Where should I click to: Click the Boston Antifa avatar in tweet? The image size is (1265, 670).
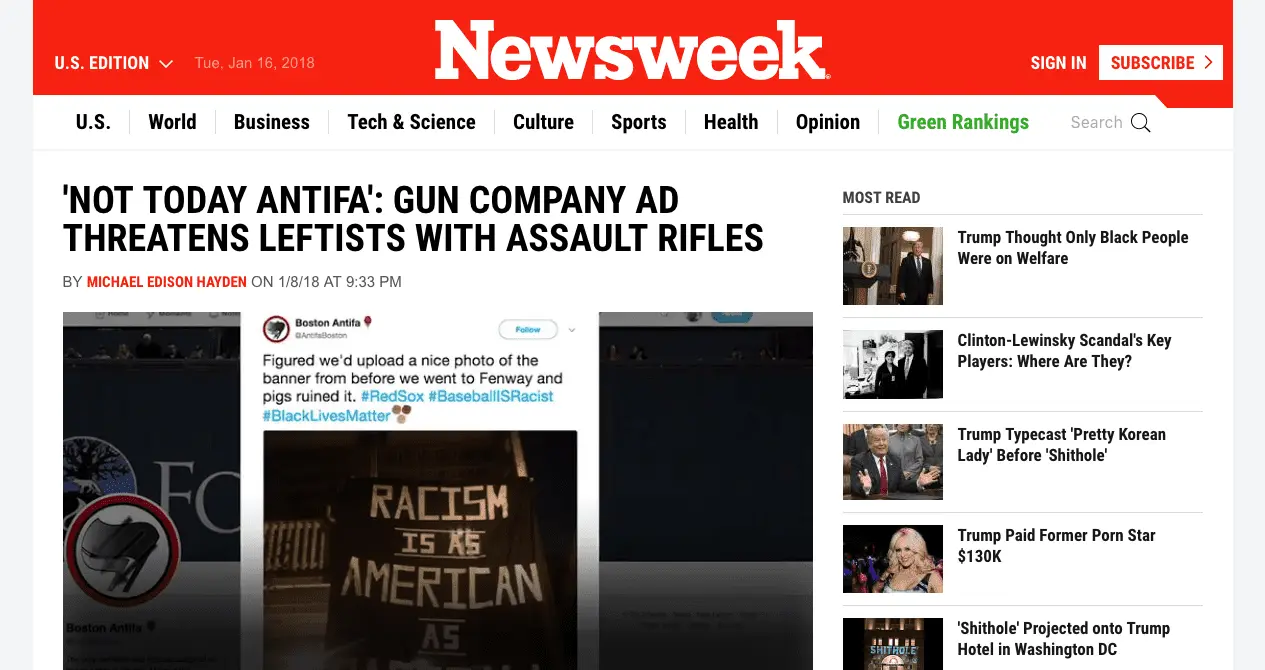[x=276, y=328]
